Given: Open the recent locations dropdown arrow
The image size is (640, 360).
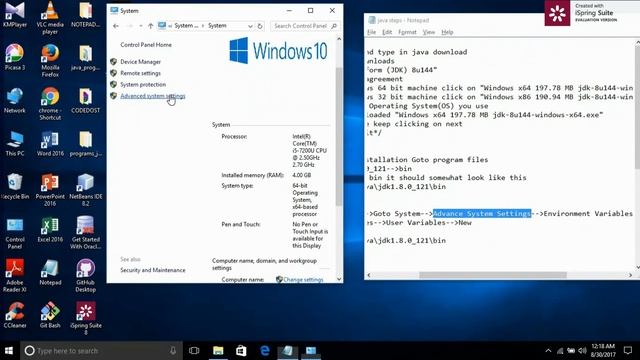Looking at the screenshot, I should point(140,26).
